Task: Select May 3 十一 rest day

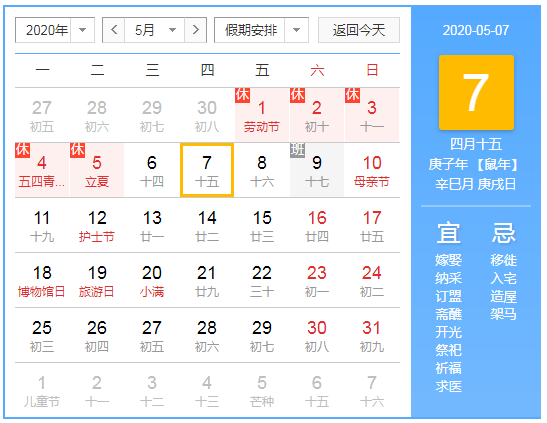Action: (372, 115)
